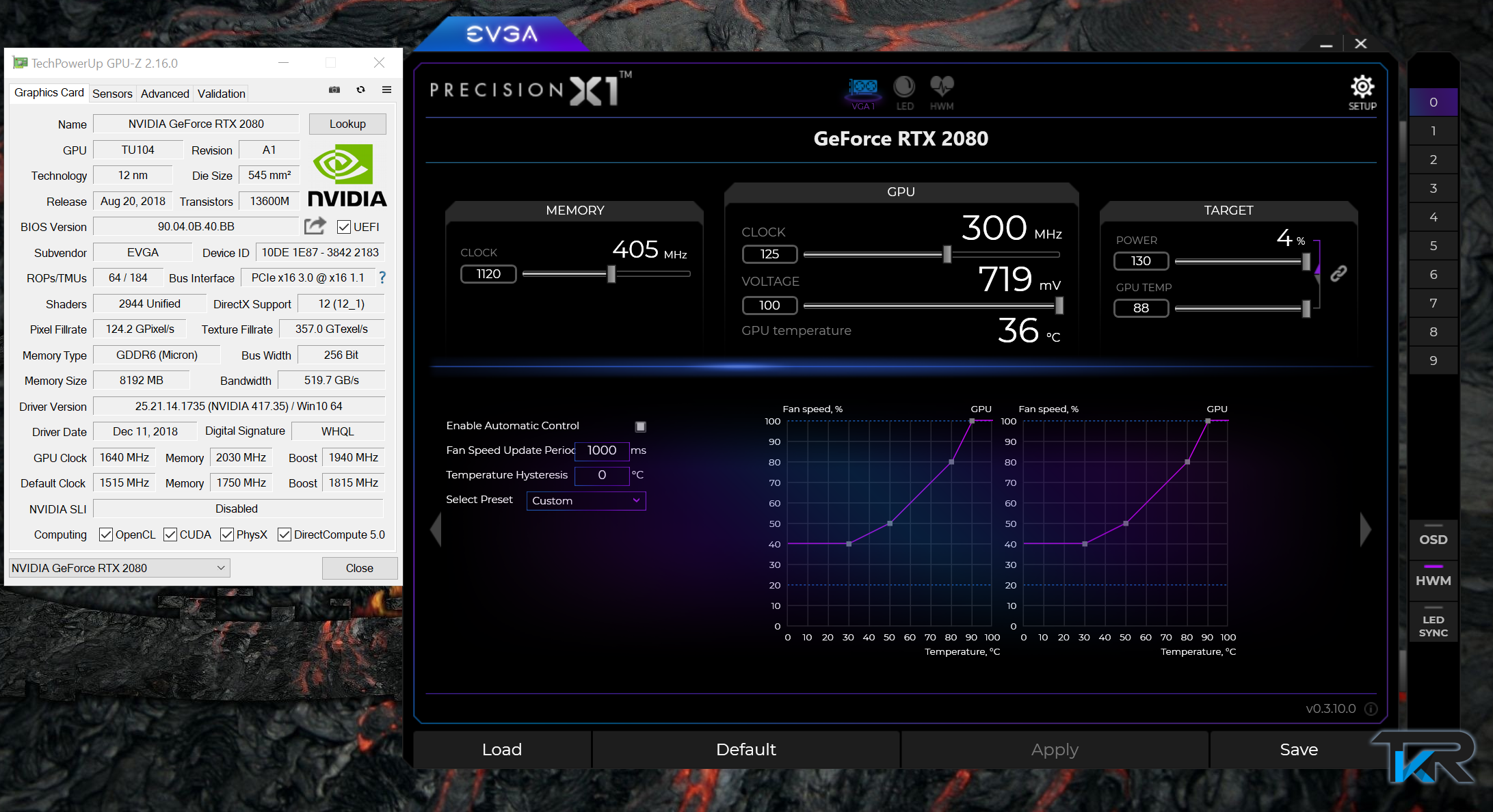Click the GPU voltage slider handle
The image size is (1493, 812).
[x=1059, y=306]
